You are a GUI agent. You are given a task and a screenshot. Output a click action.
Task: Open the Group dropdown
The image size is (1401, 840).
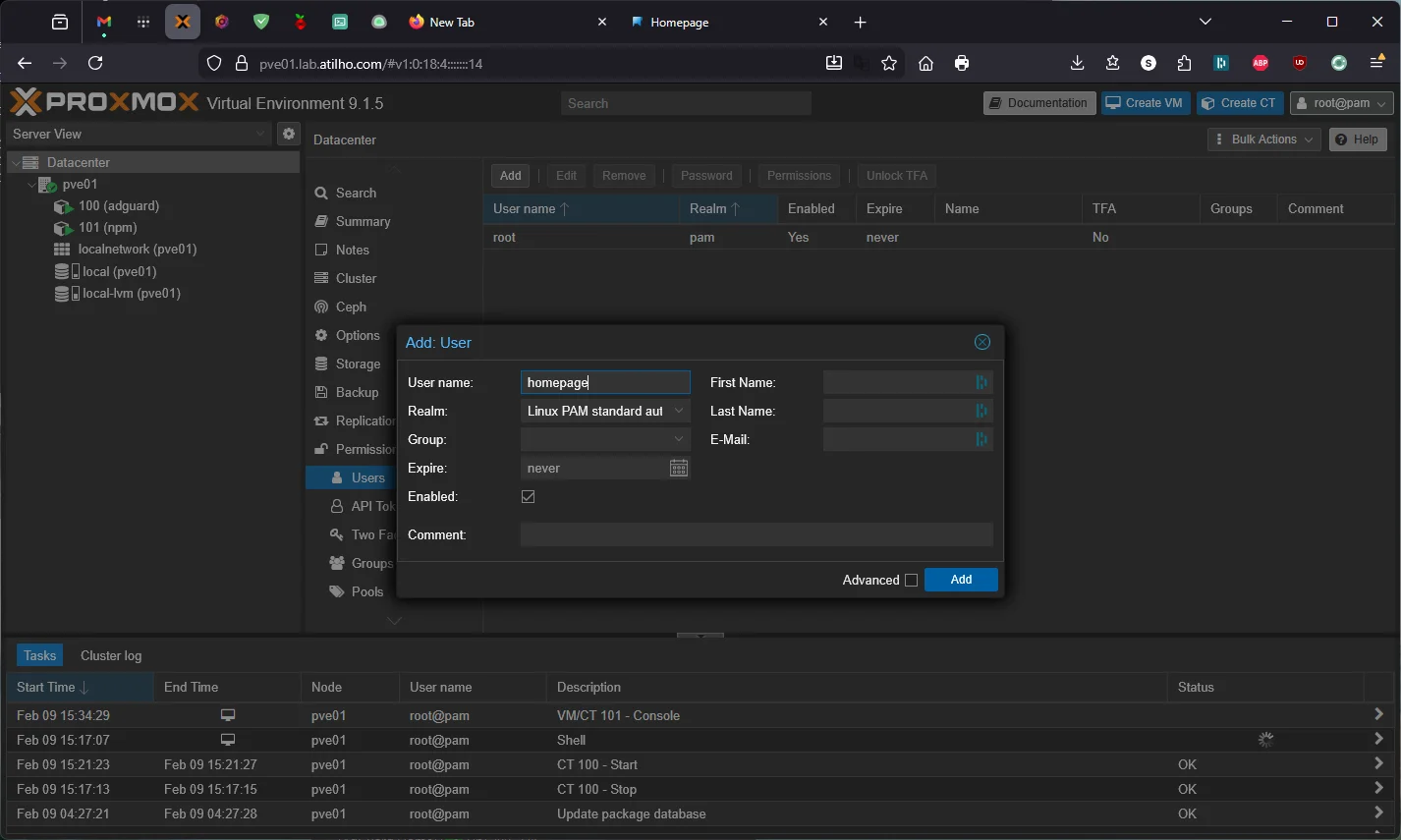tap(678, 439)
